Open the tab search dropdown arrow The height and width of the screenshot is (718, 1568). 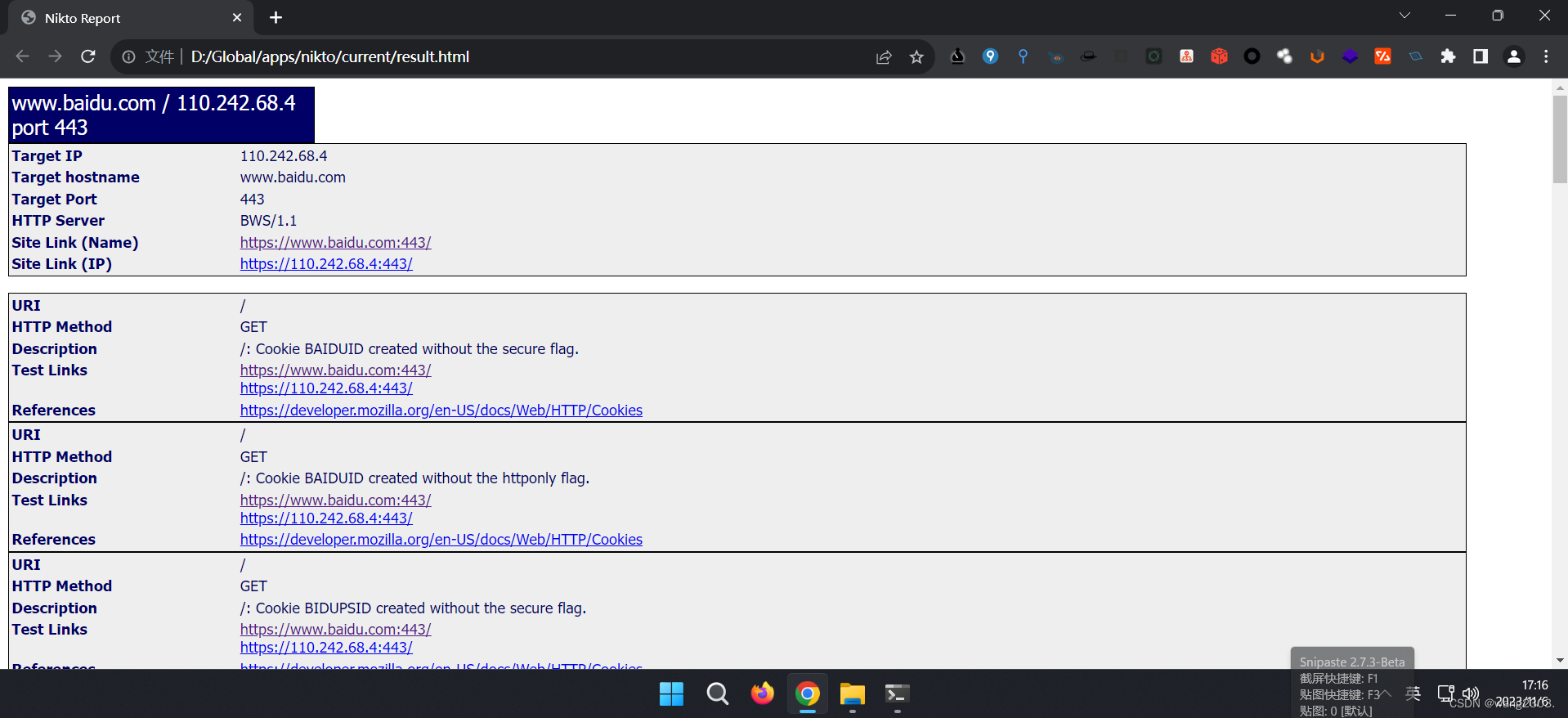(x=1404, y=16)
